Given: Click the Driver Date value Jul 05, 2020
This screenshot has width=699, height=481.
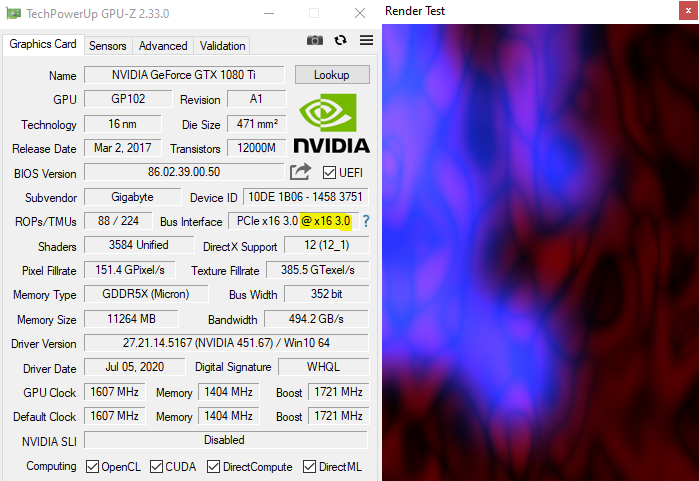Looking at the screenshot, I should [x=135, y=367].
